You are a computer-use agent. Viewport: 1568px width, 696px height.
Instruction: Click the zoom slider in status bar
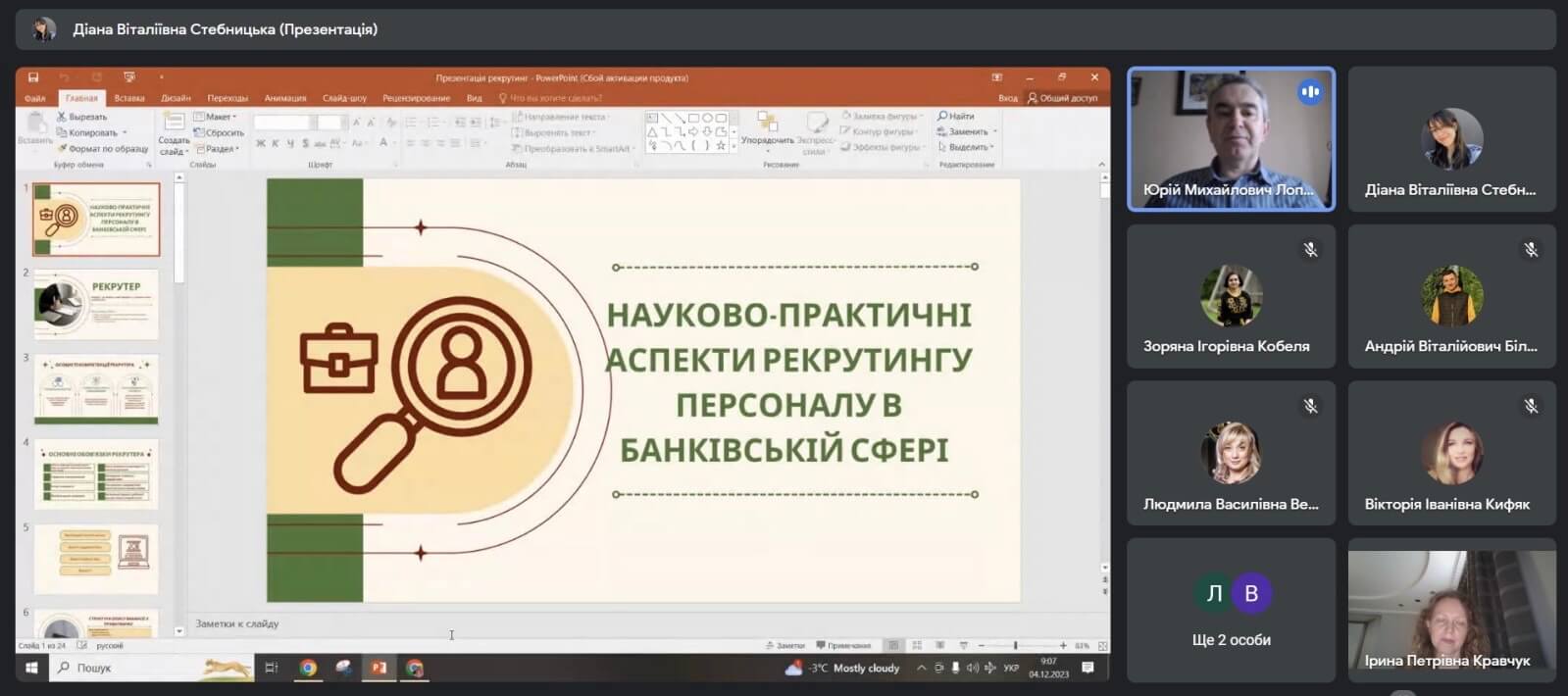click(x=1016, y=646)
